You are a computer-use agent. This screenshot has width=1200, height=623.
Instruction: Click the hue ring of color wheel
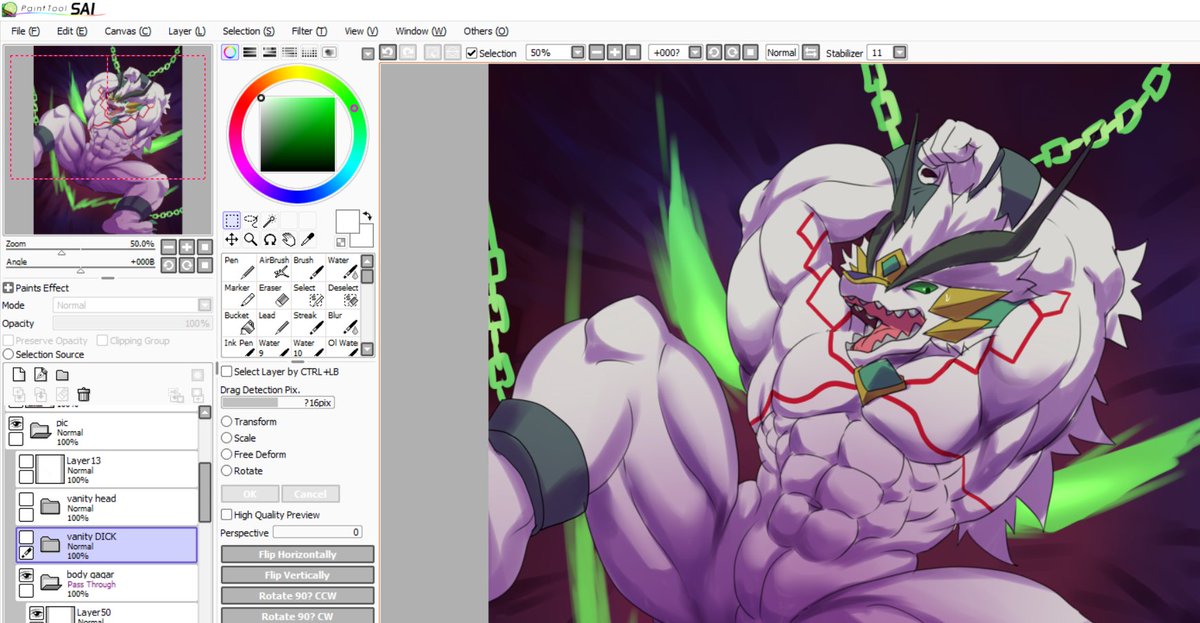(x=297, y=74)
